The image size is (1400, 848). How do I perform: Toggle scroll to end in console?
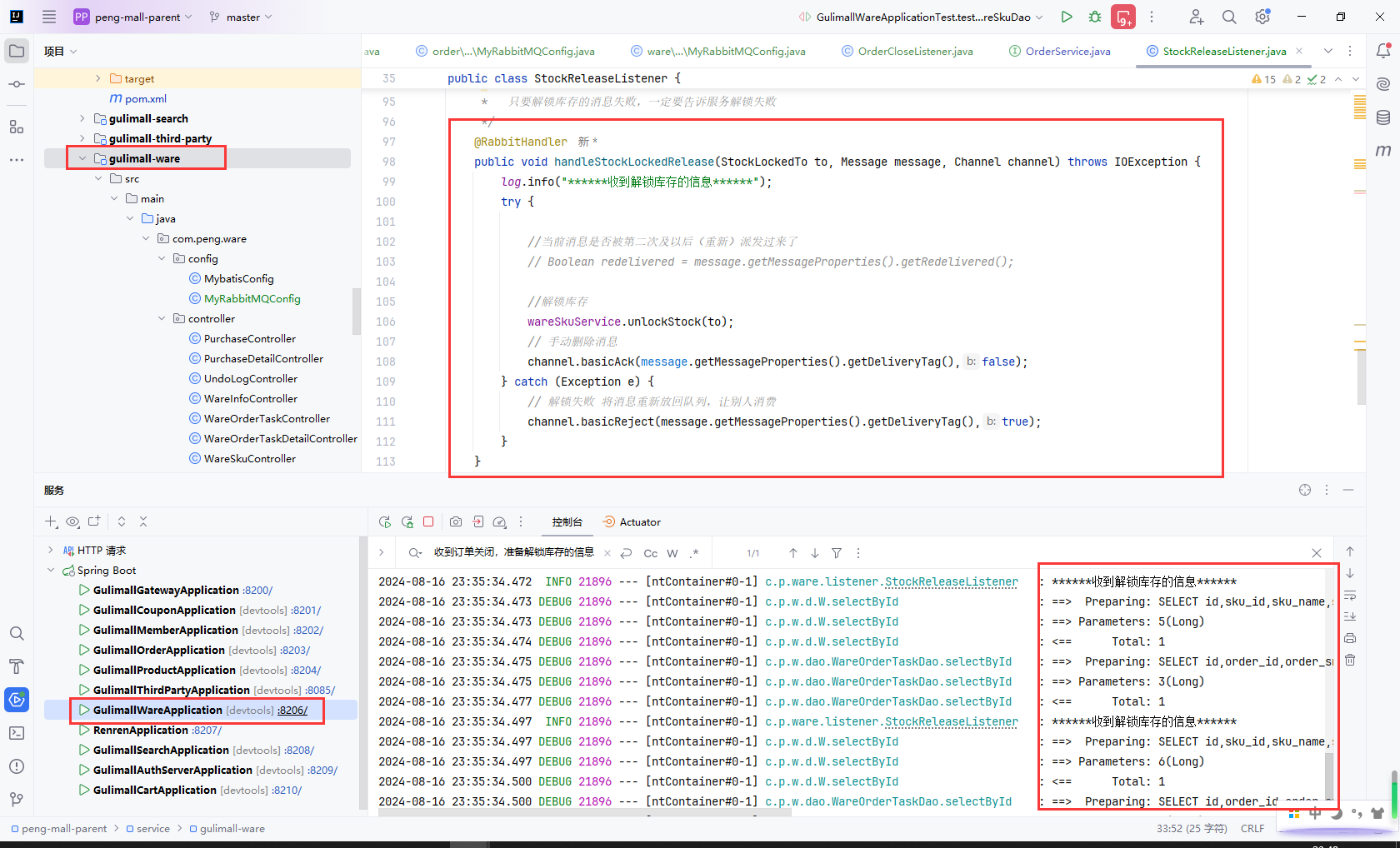1350,616
